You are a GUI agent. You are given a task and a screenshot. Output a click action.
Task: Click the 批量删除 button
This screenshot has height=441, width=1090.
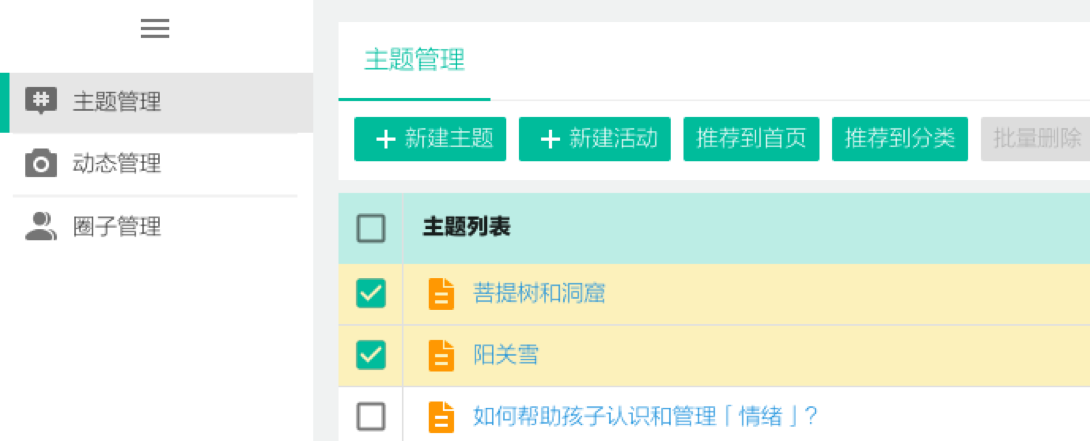tap(1036, 139)
